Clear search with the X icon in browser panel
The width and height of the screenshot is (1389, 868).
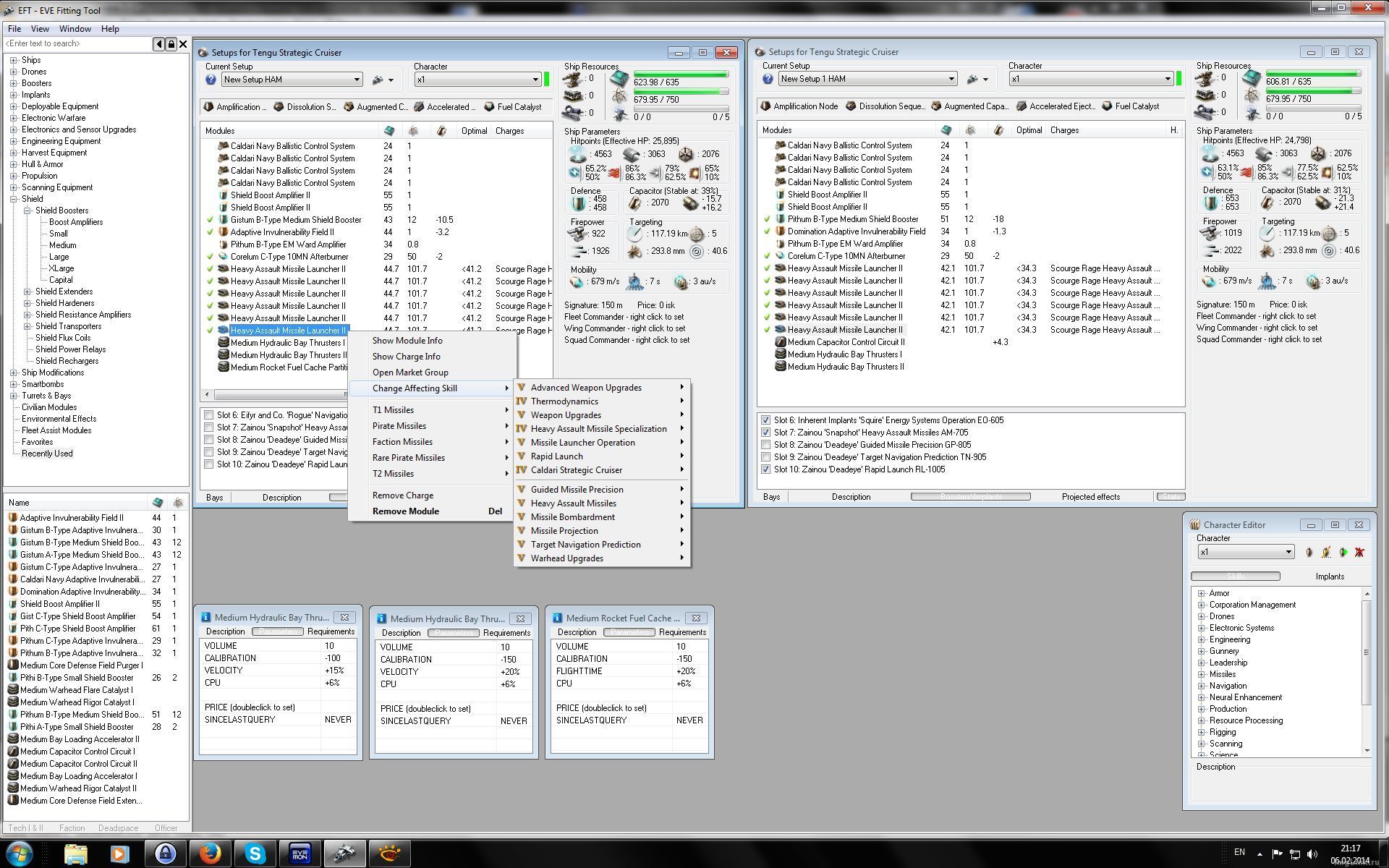click(x=183, y=44)
